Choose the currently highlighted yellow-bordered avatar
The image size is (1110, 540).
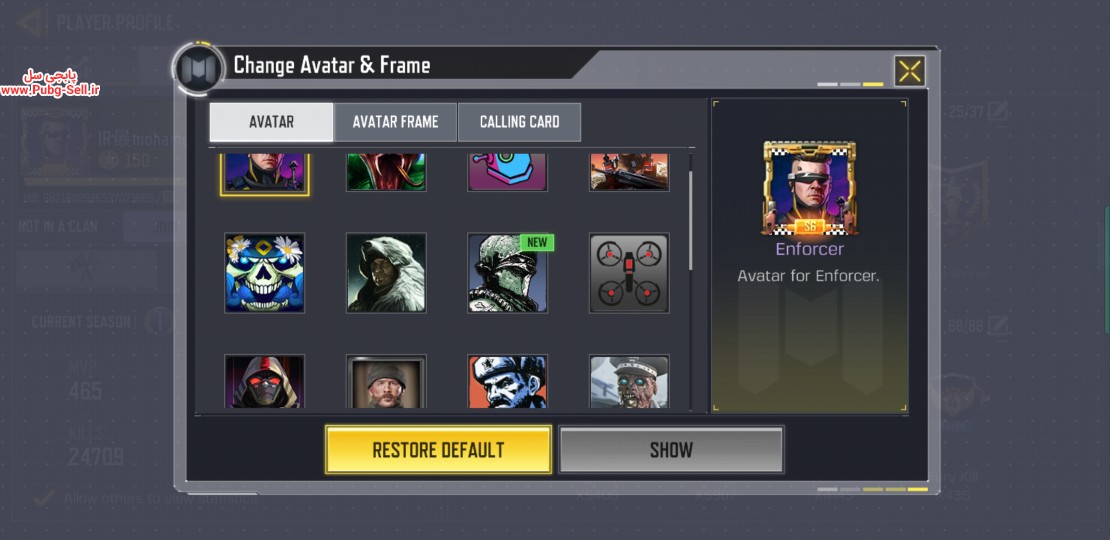click(264, 173)
